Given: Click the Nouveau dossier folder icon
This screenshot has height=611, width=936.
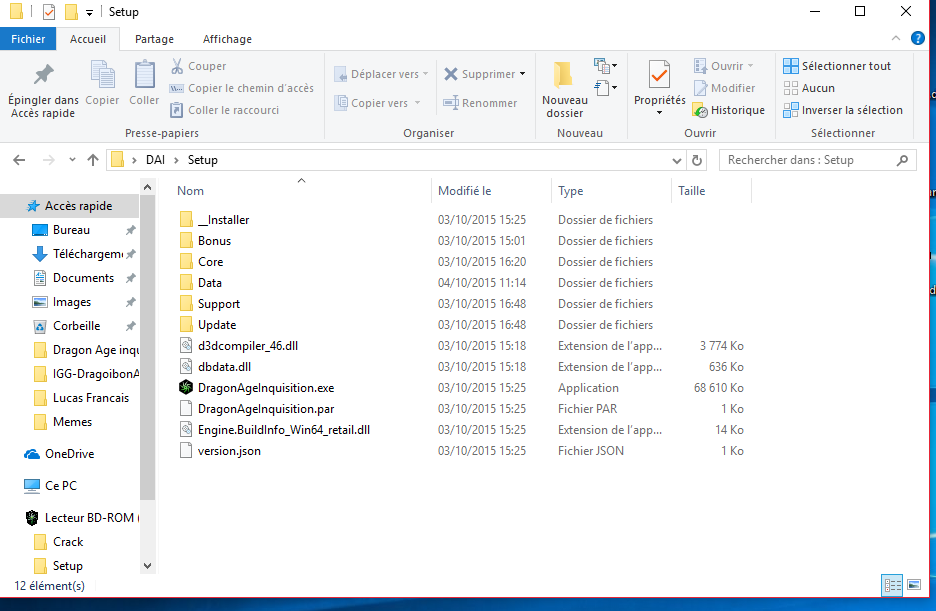Looking at the screenshot, I should 564,76.
